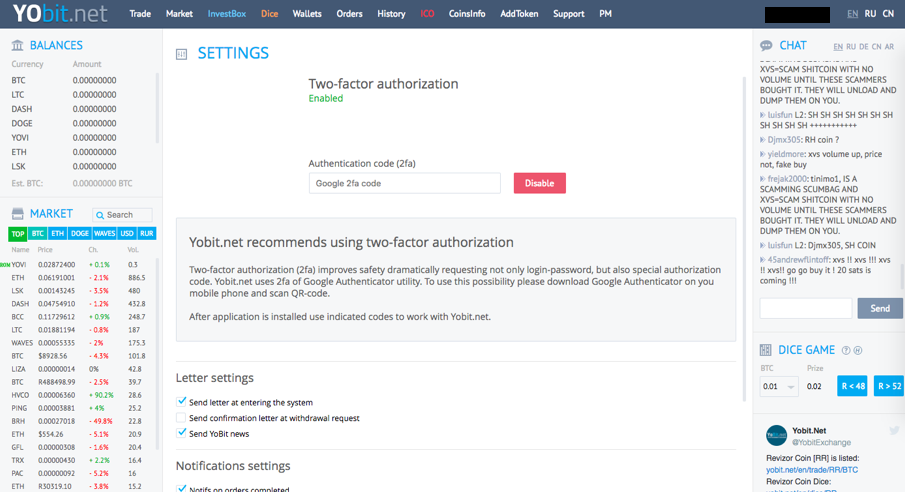
Task: Send the chat message
Action: pyautogui.click(x=880, y=308)
